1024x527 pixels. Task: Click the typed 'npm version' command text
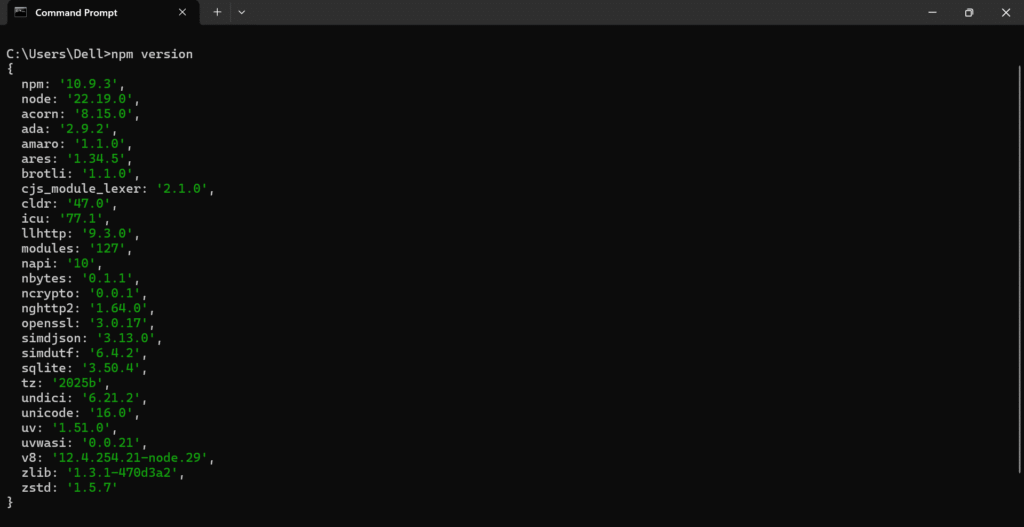152,54
